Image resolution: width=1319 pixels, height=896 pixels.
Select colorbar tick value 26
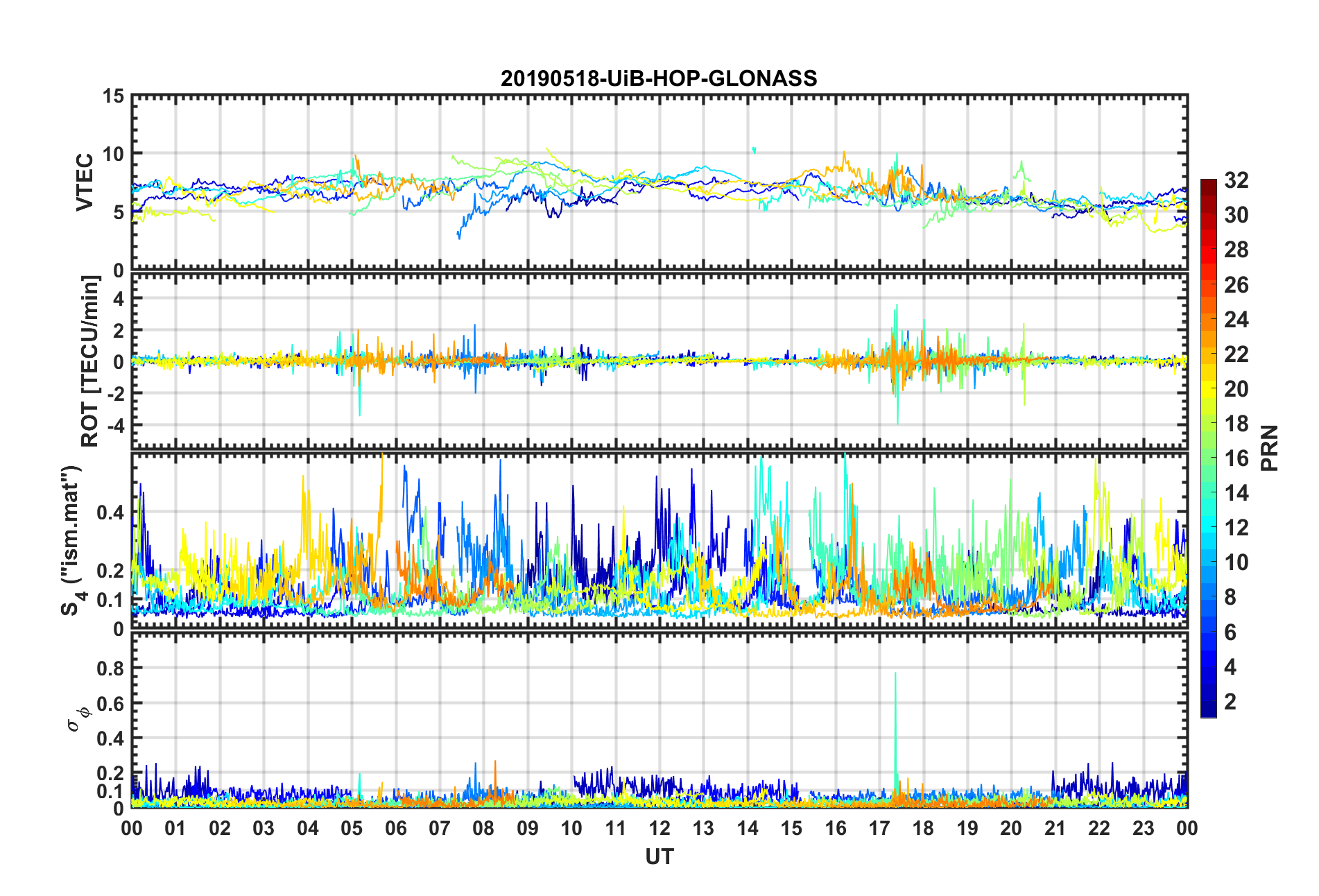click(1236, 284)
